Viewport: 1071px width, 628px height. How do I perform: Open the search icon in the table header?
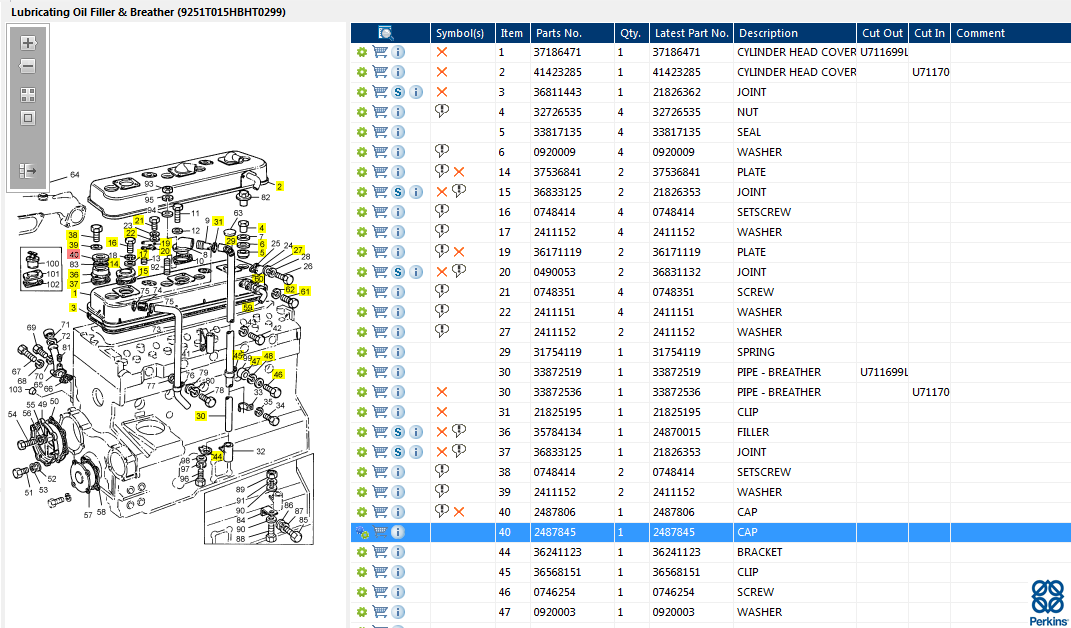click(x=386, y=33)
